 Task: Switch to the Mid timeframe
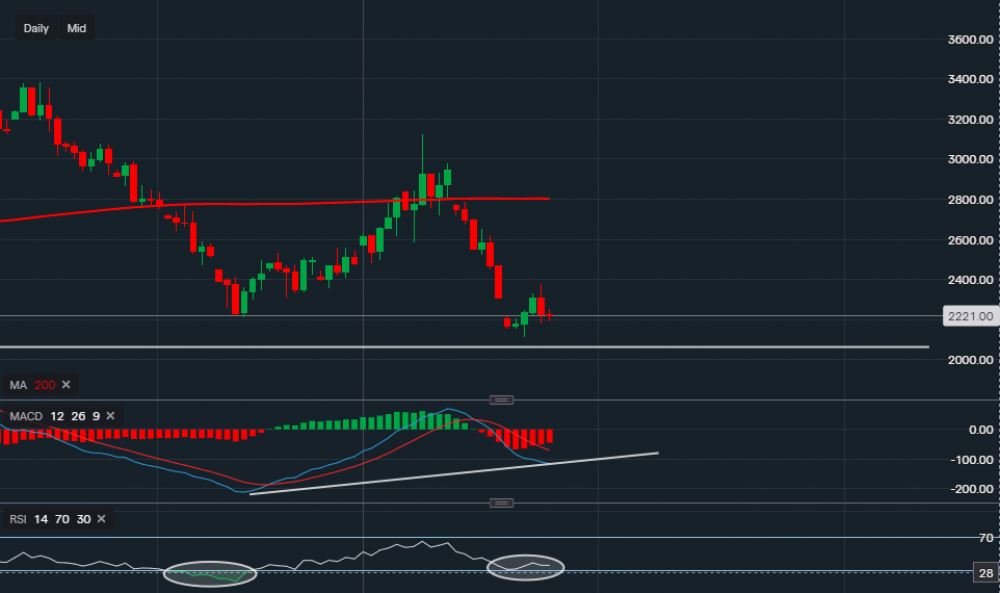[x=76, y=28]
